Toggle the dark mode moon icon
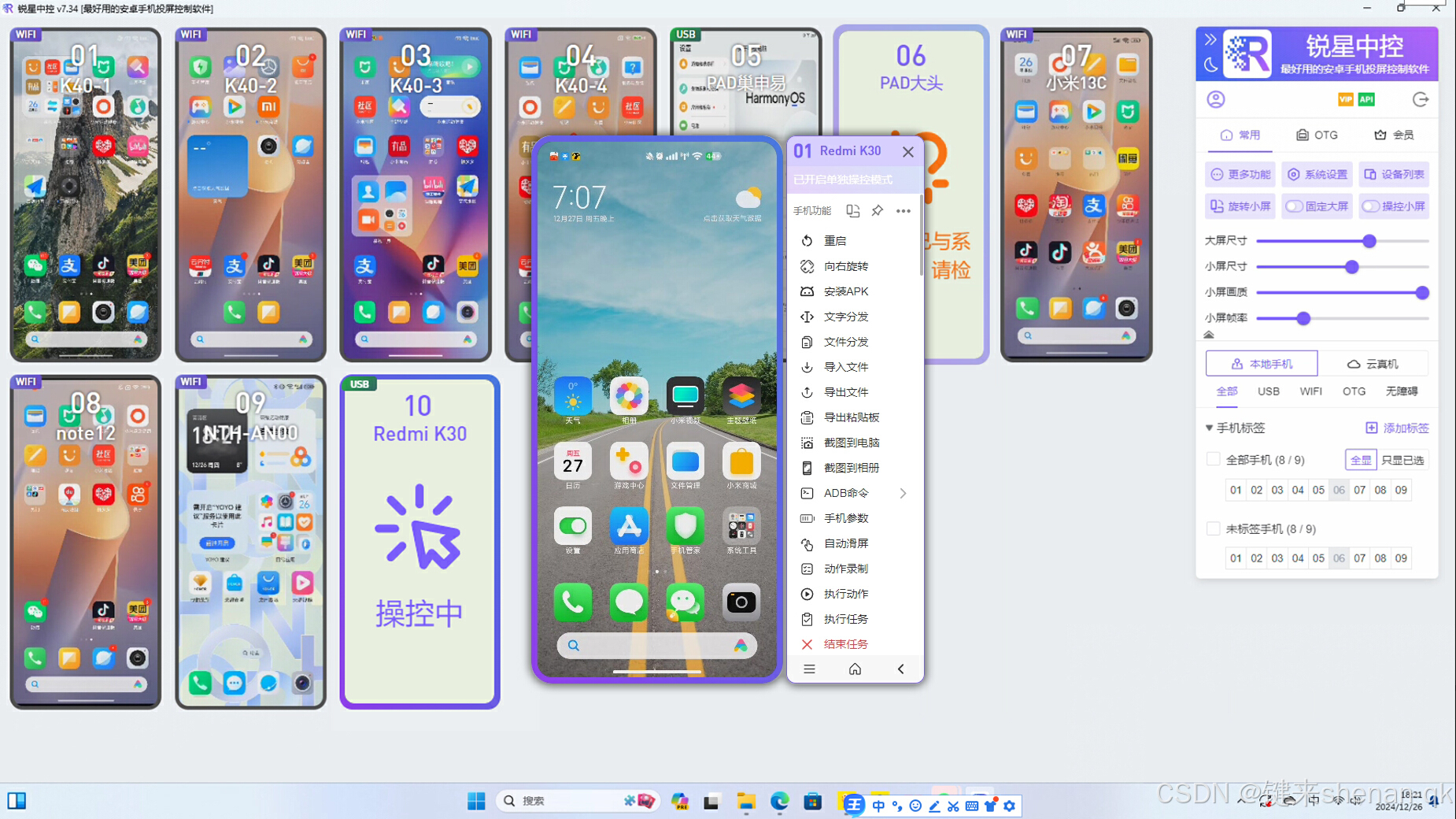 [x=1210, y=65]
